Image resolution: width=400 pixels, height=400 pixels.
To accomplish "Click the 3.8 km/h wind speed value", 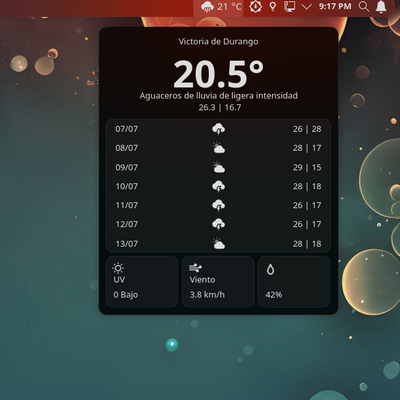I will click(x=207, y=295).
